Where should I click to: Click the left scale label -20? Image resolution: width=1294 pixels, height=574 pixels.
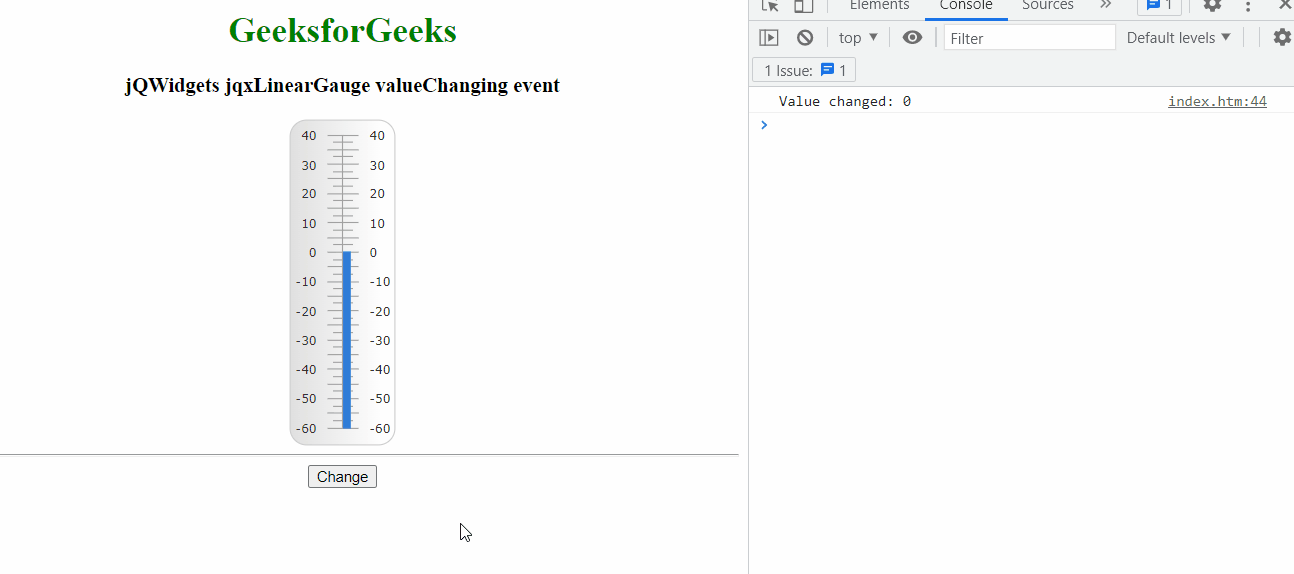306,312
